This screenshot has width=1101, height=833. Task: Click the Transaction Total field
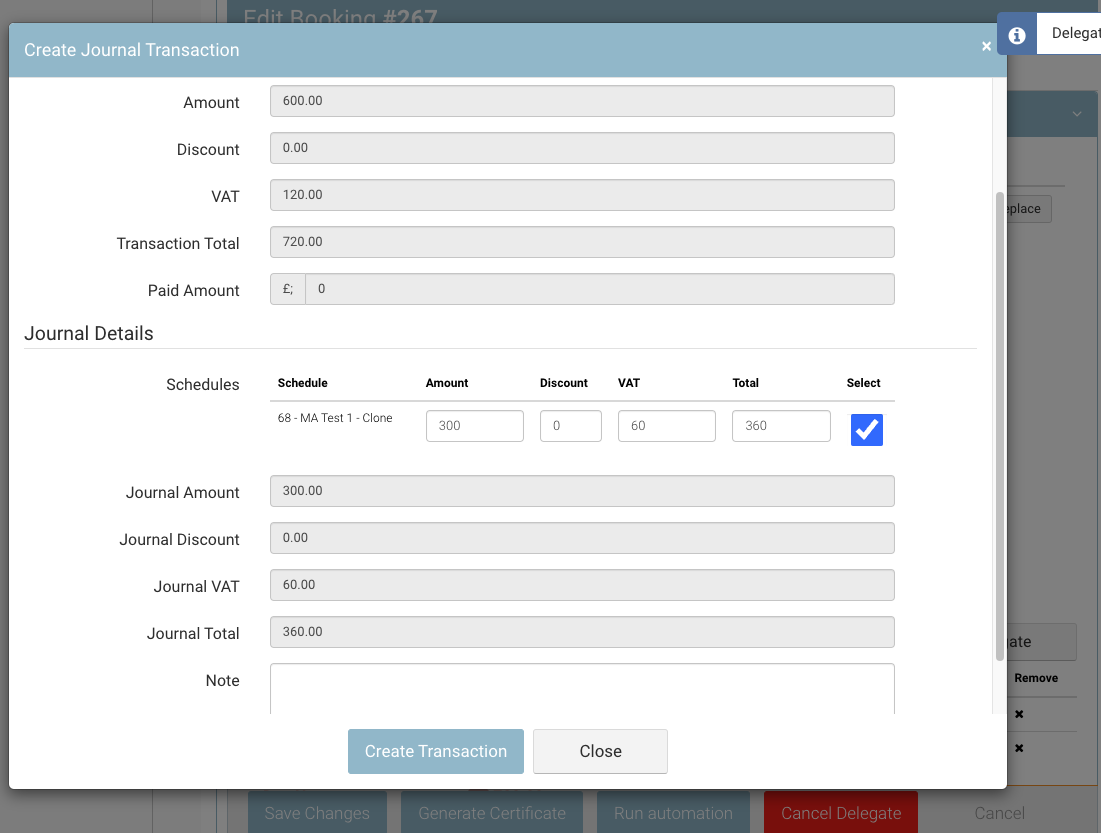(x=581, y=242)
